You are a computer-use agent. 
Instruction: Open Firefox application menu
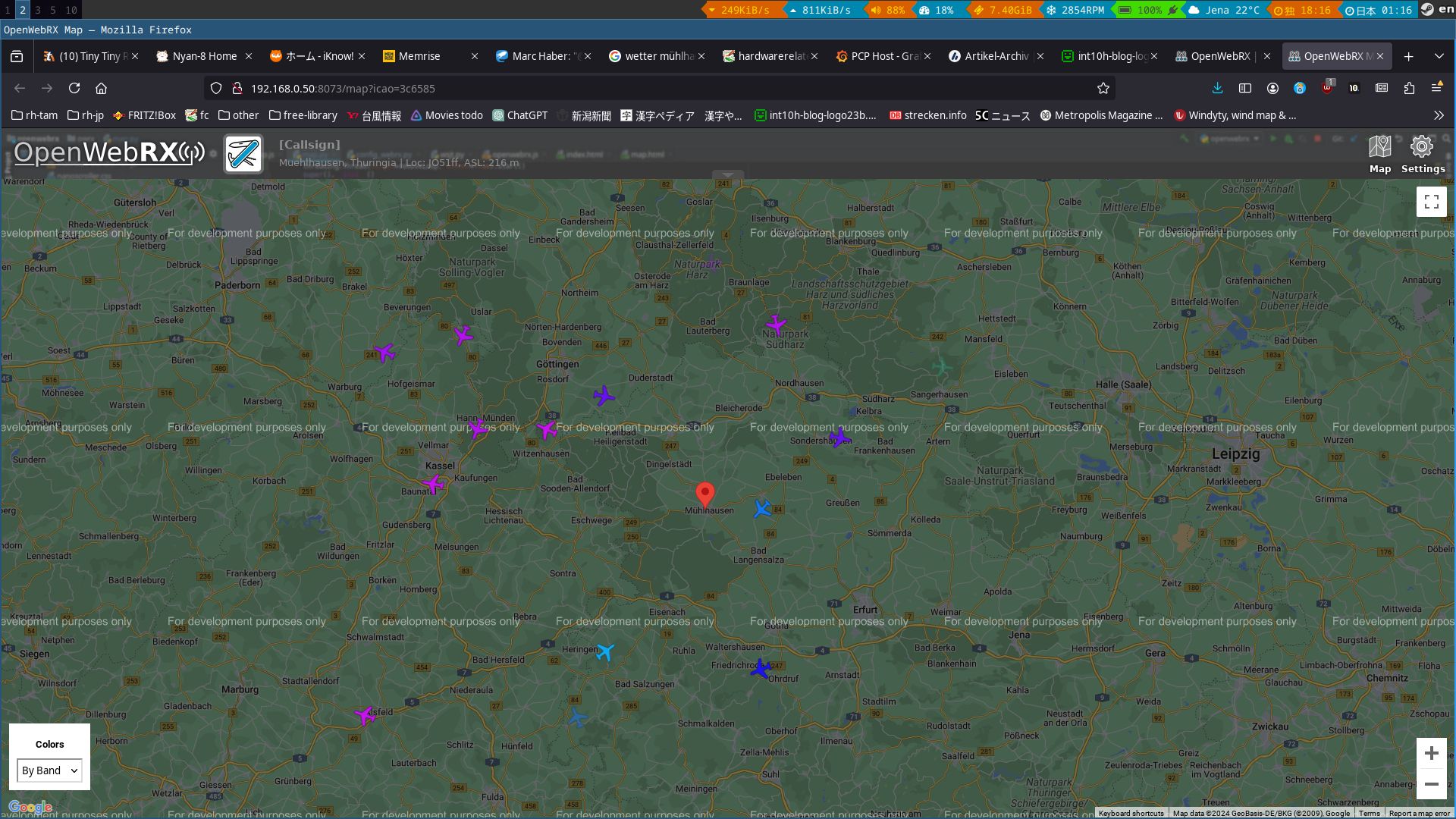pyautogui.click(x=1436, y=88)
